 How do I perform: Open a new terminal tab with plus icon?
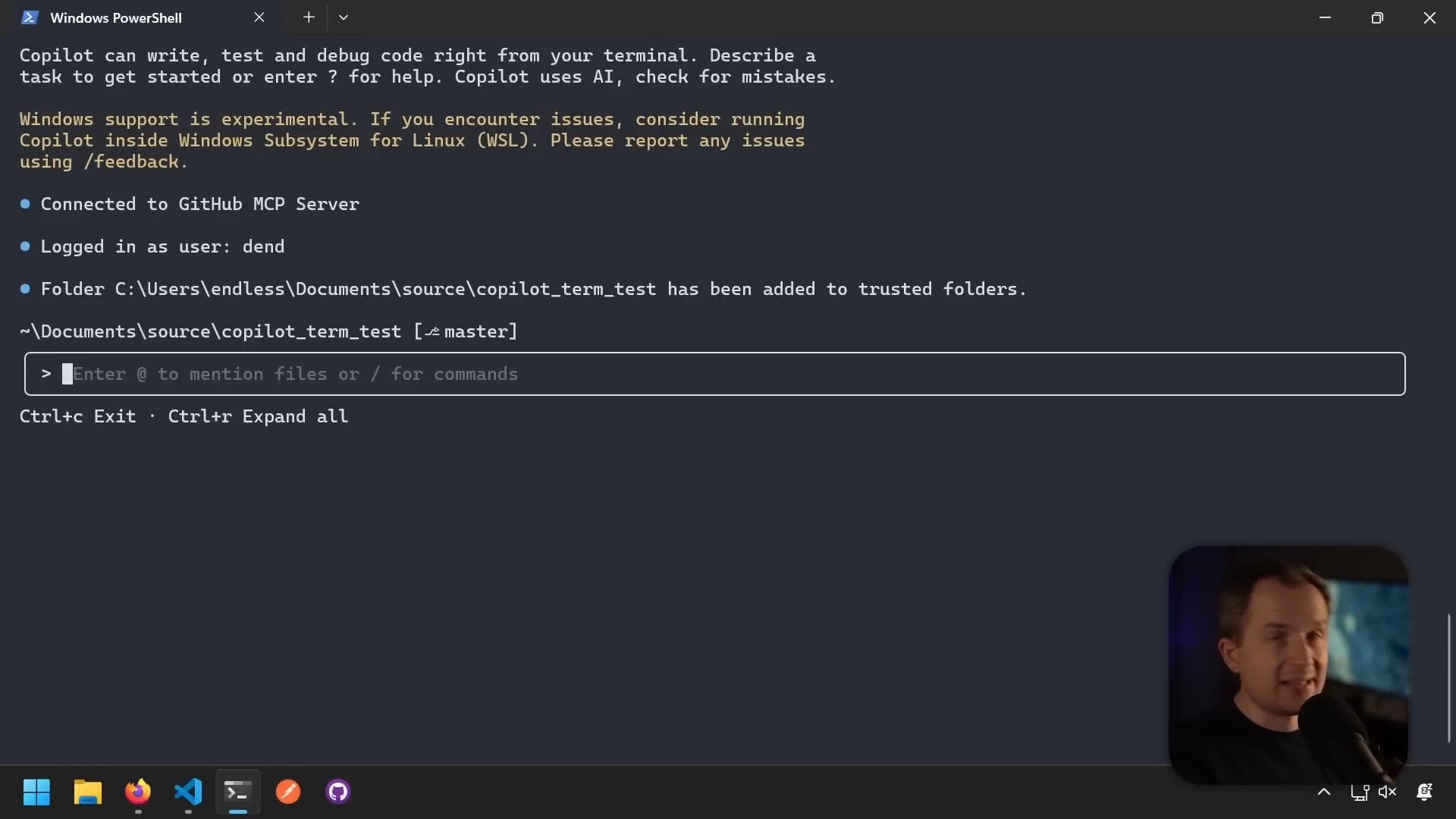(309, 17)
